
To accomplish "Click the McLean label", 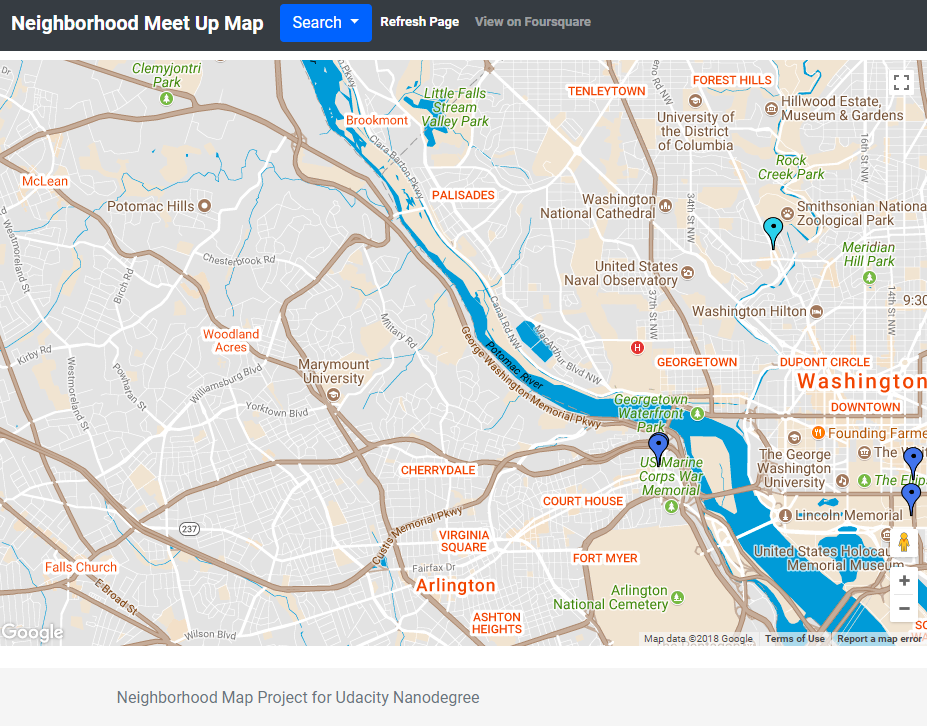I will [x=45, y=181].
